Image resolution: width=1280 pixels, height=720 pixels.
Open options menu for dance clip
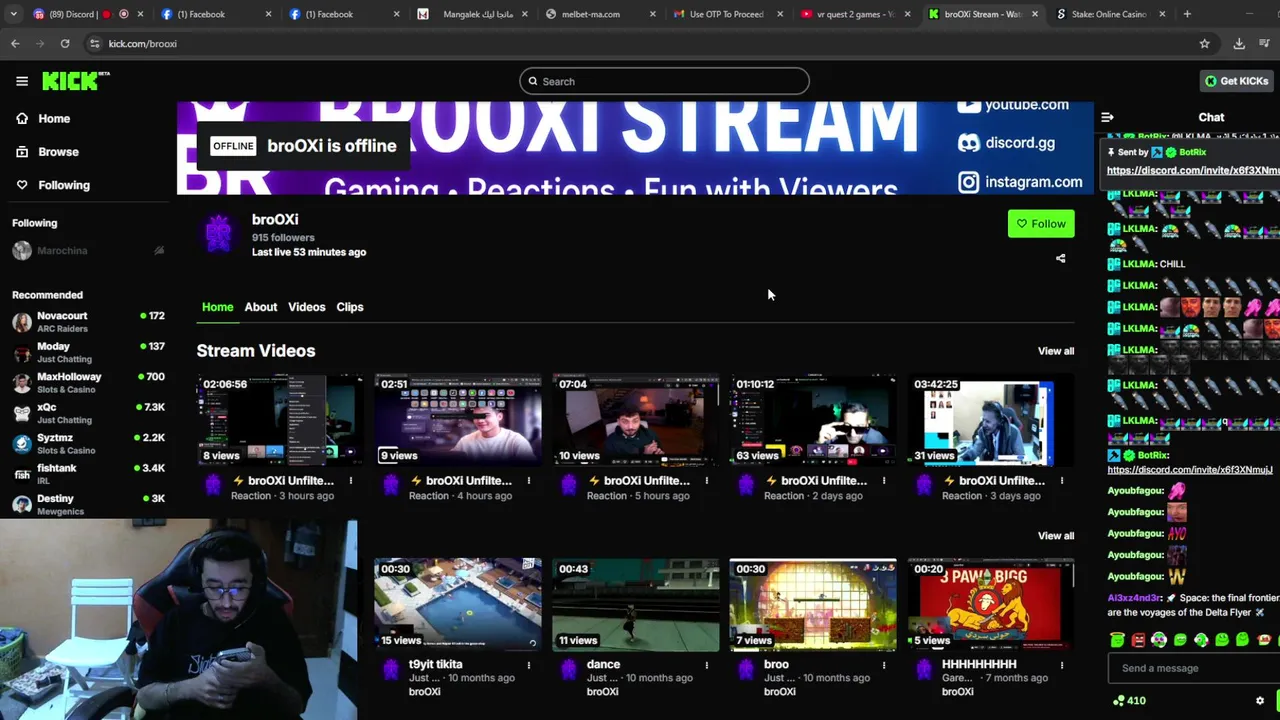(x=706, y=665)
